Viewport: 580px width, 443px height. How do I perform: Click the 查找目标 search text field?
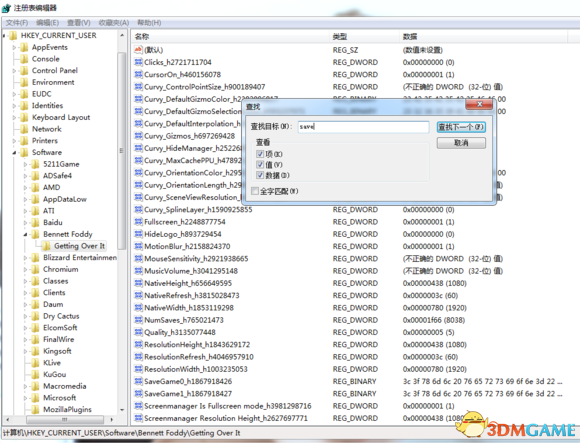point(363,127)
